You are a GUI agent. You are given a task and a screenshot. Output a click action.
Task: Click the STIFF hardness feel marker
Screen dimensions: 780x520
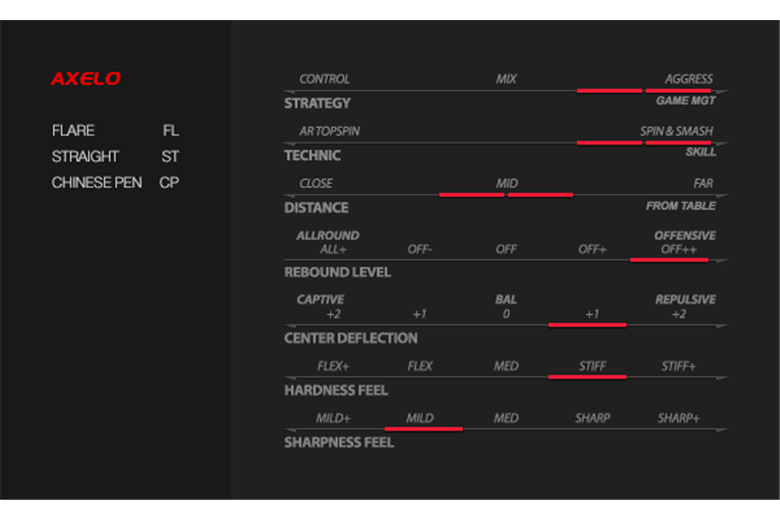click(592, 366)
